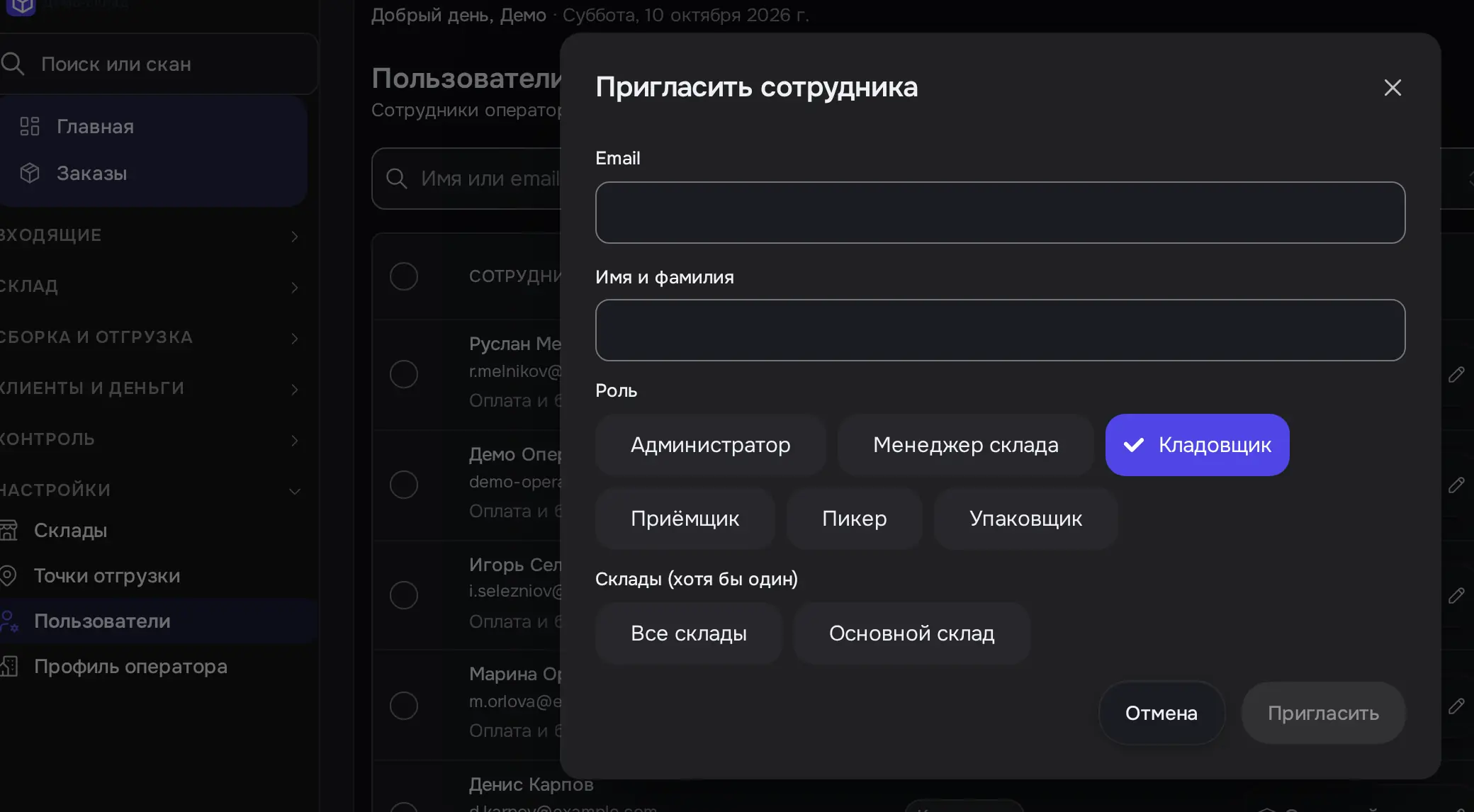Select the Демо Оператор row checkbox
This screenshot has height=812, width=1474.
404,485
